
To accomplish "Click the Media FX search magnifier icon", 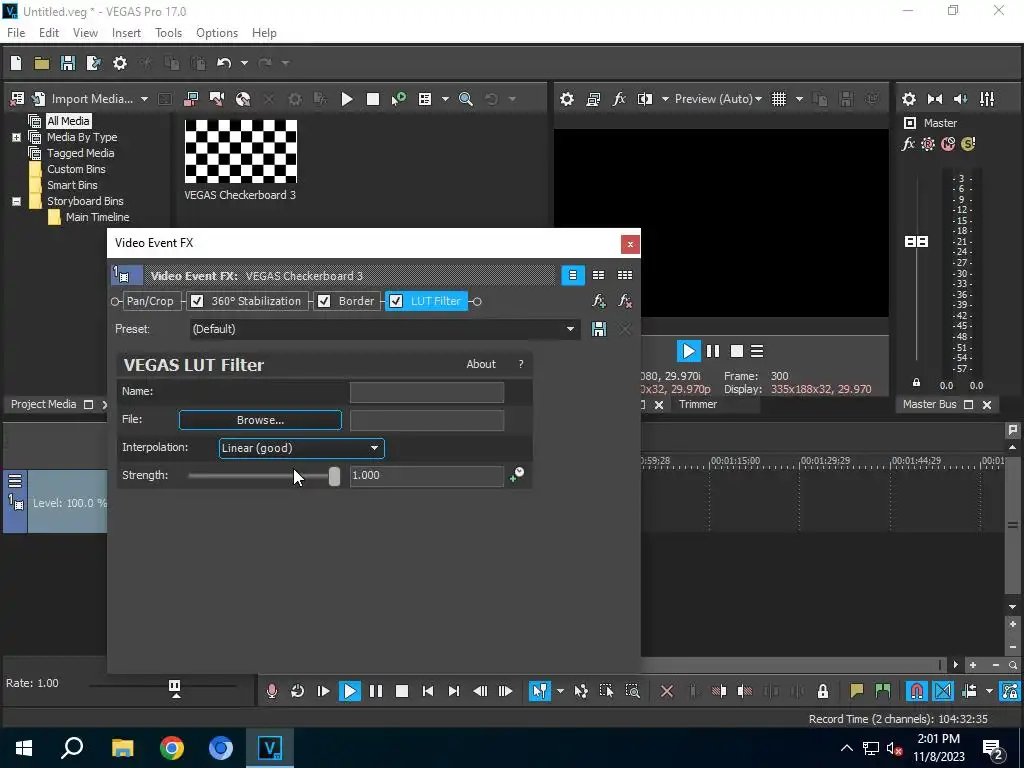I will pos(466,99).
